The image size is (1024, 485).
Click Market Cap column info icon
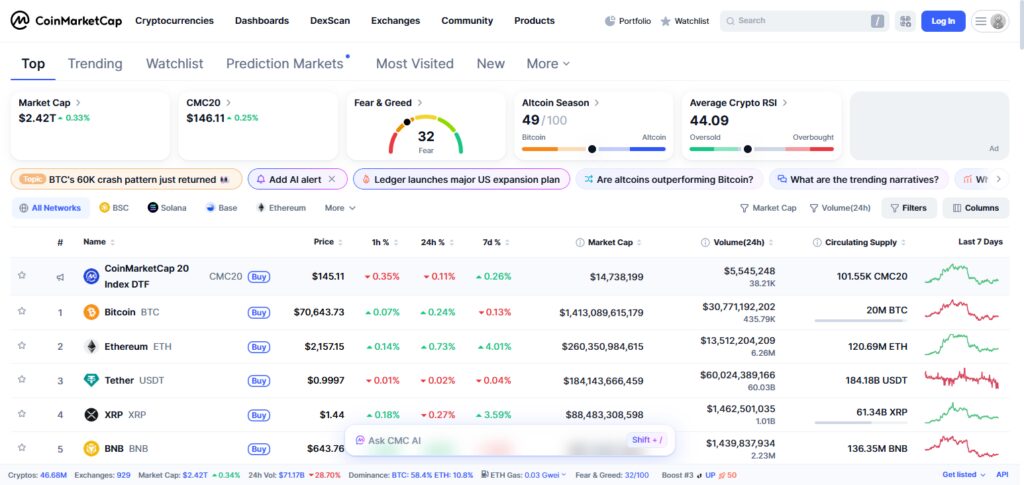580,243
